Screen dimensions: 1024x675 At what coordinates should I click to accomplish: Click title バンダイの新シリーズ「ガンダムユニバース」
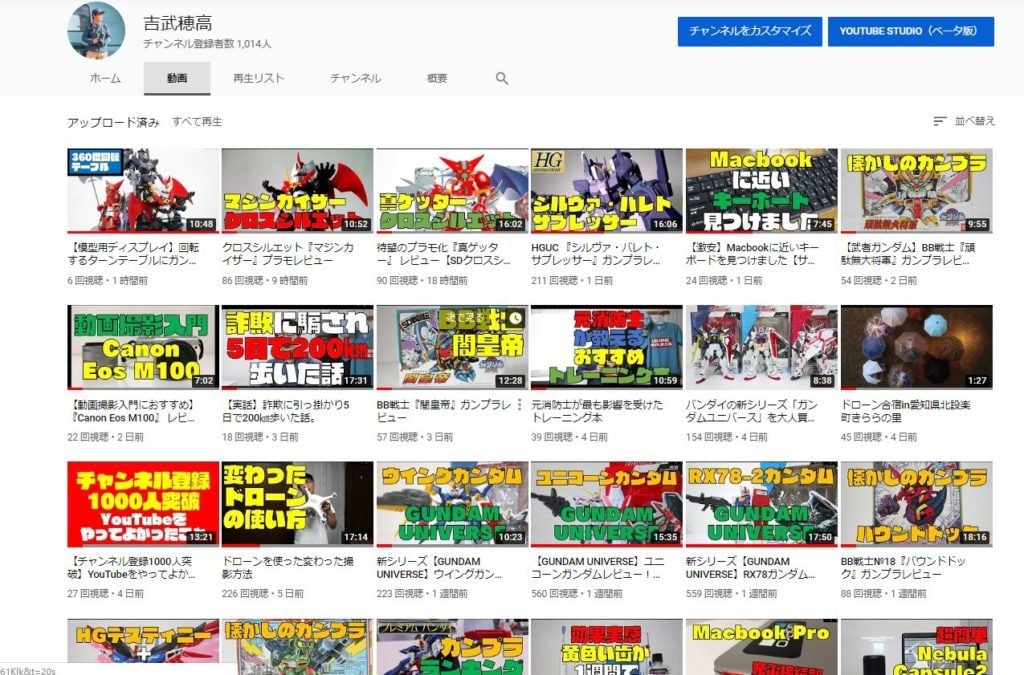(752, 411)
